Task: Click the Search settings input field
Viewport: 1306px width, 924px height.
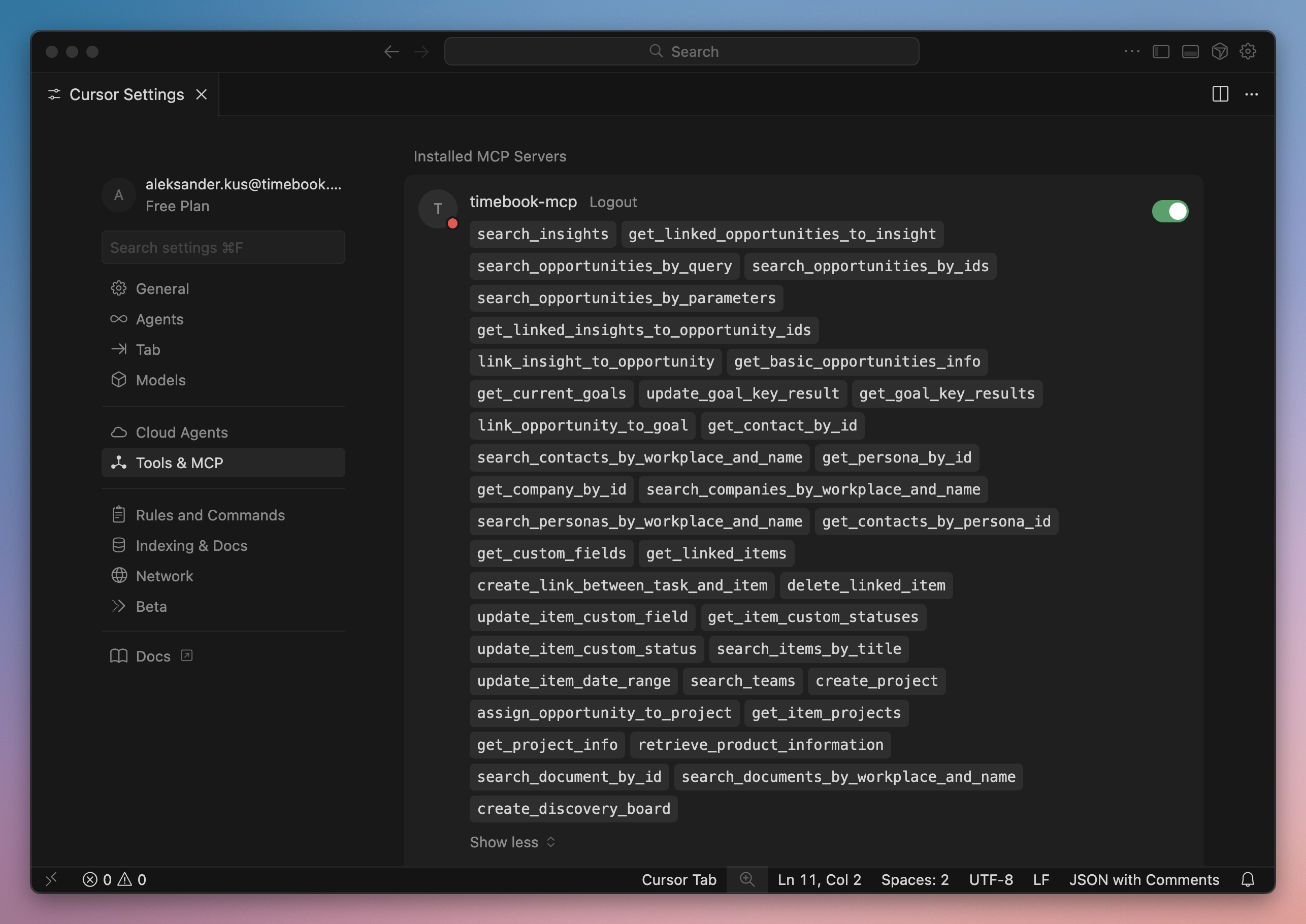Action: [x=223, y=248]
